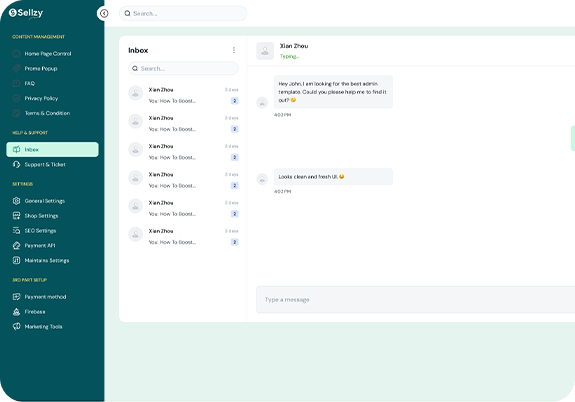Open Firebase setup
The width and height of the screenshot is (575, 402).
(x=52, y=311)
